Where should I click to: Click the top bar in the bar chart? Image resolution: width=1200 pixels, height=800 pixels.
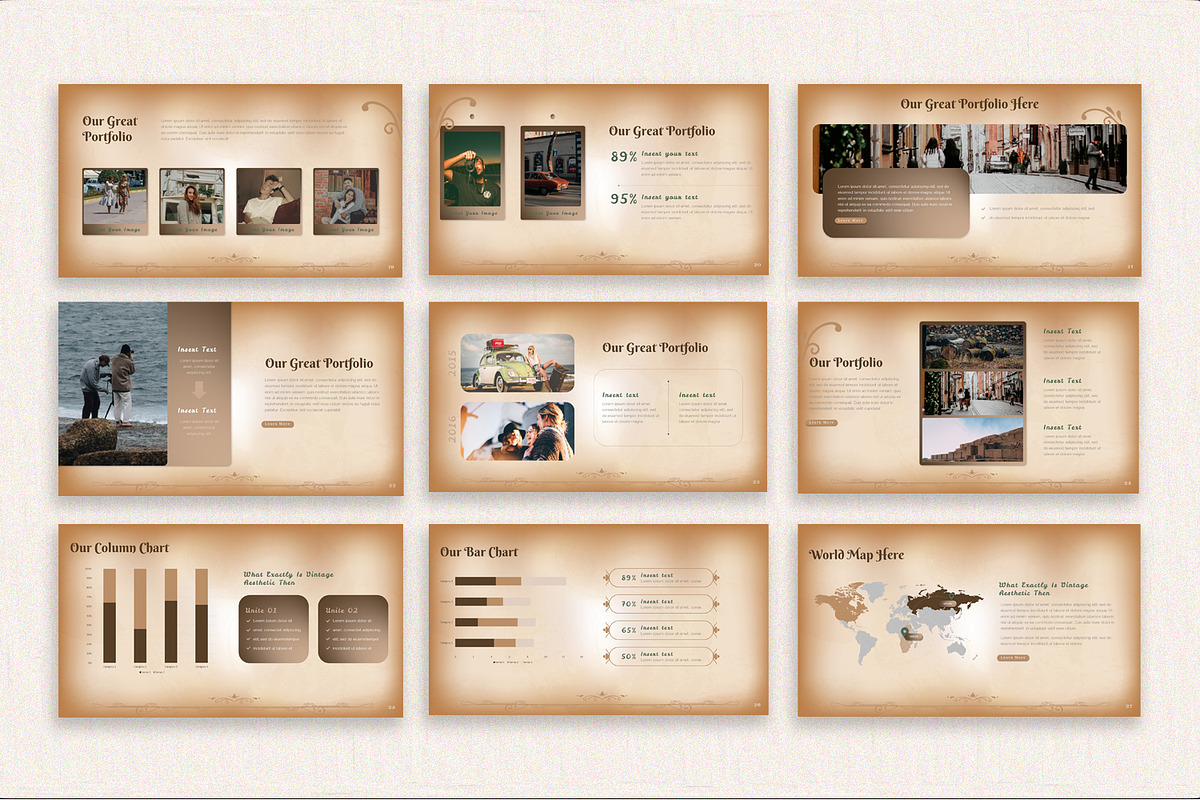[510, 581]
